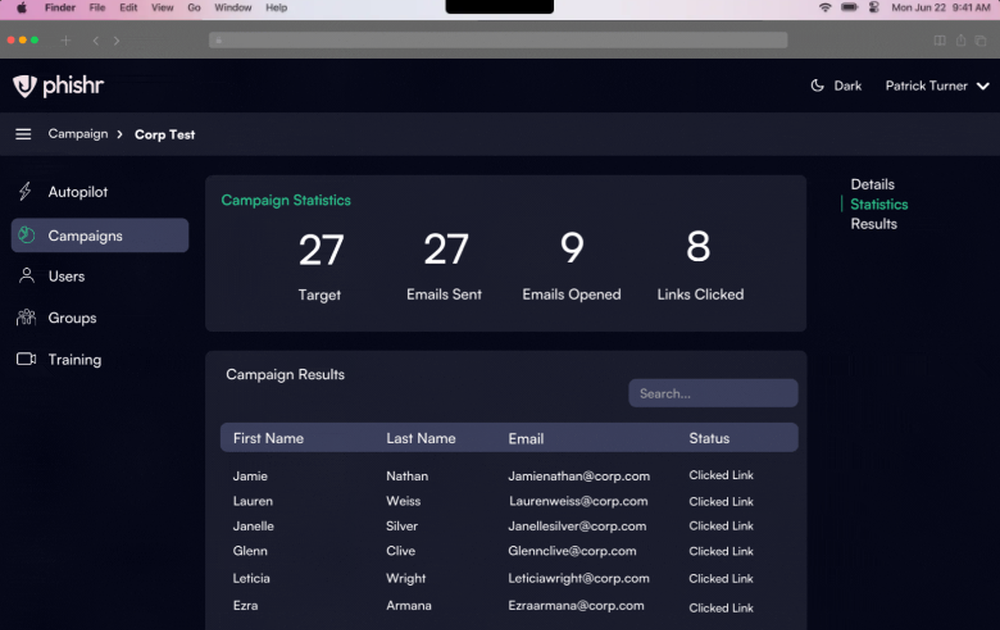Click the Users person icon
Screen dimensions: 1000x630
27,275
